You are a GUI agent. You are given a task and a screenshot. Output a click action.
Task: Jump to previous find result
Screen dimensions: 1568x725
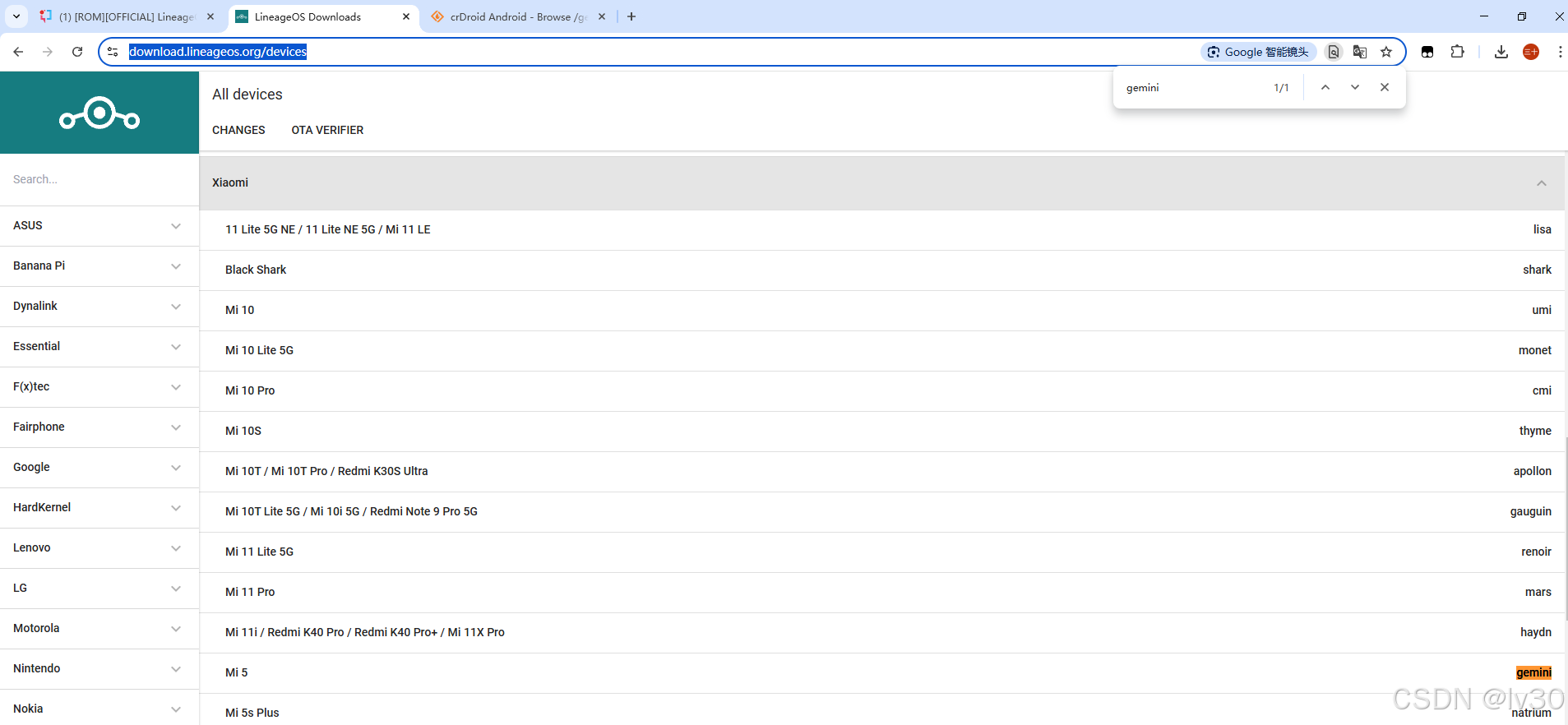coord(1325,87)
